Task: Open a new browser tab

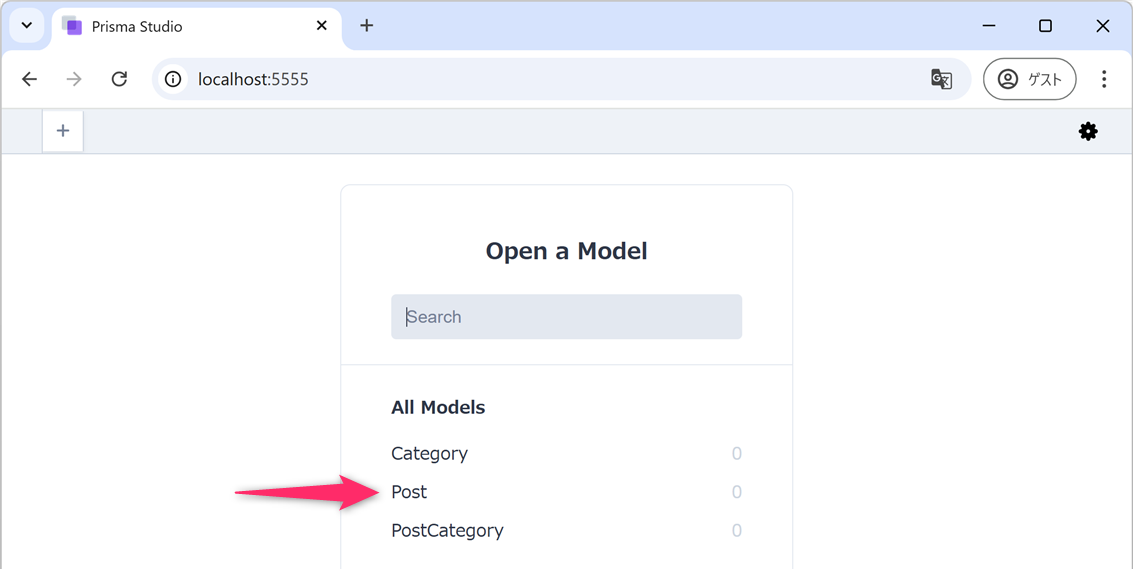Action: 367,26
